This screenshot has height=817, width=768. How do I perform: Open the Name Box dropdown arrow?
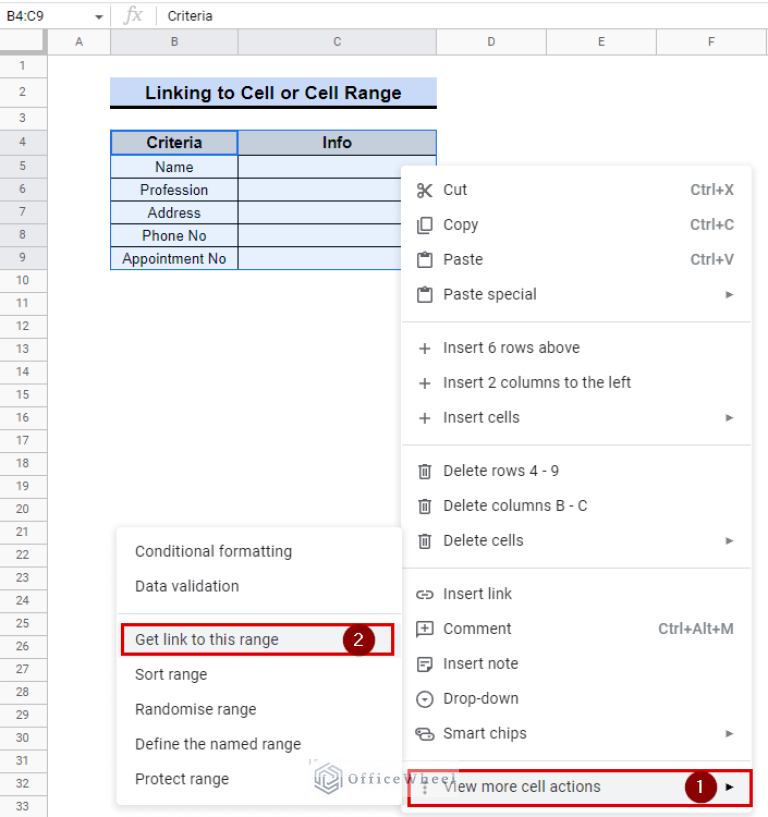pos(97,16)
